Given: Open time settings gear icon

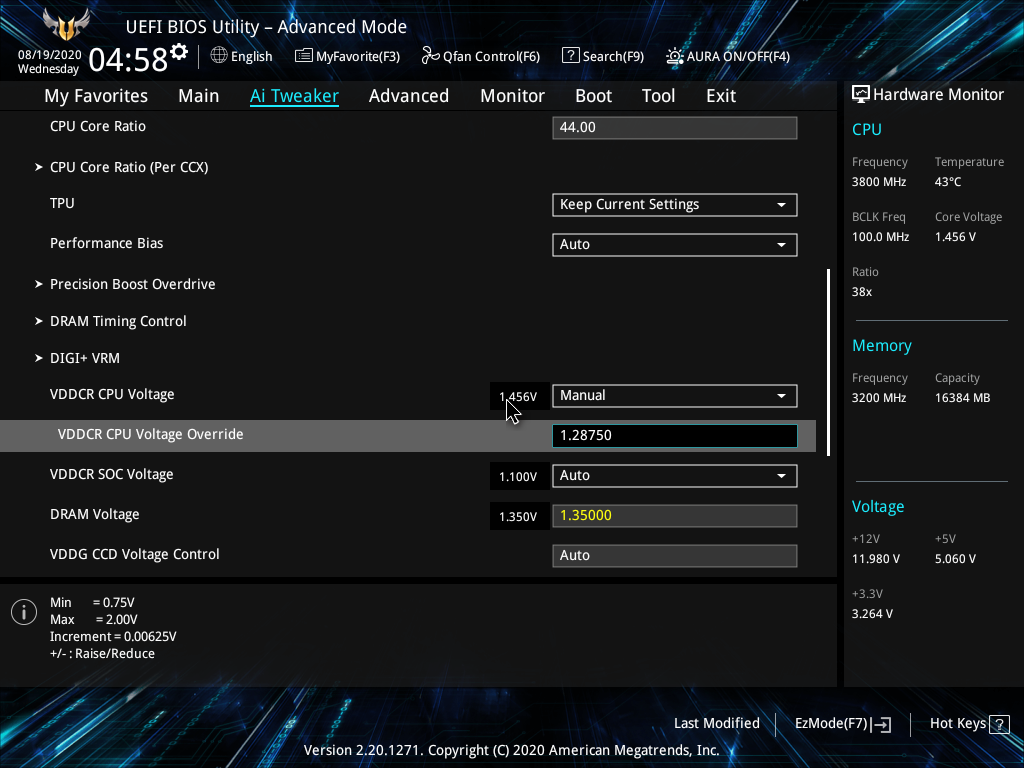Looking at the screenshot, I should click(x=179, y=52).
